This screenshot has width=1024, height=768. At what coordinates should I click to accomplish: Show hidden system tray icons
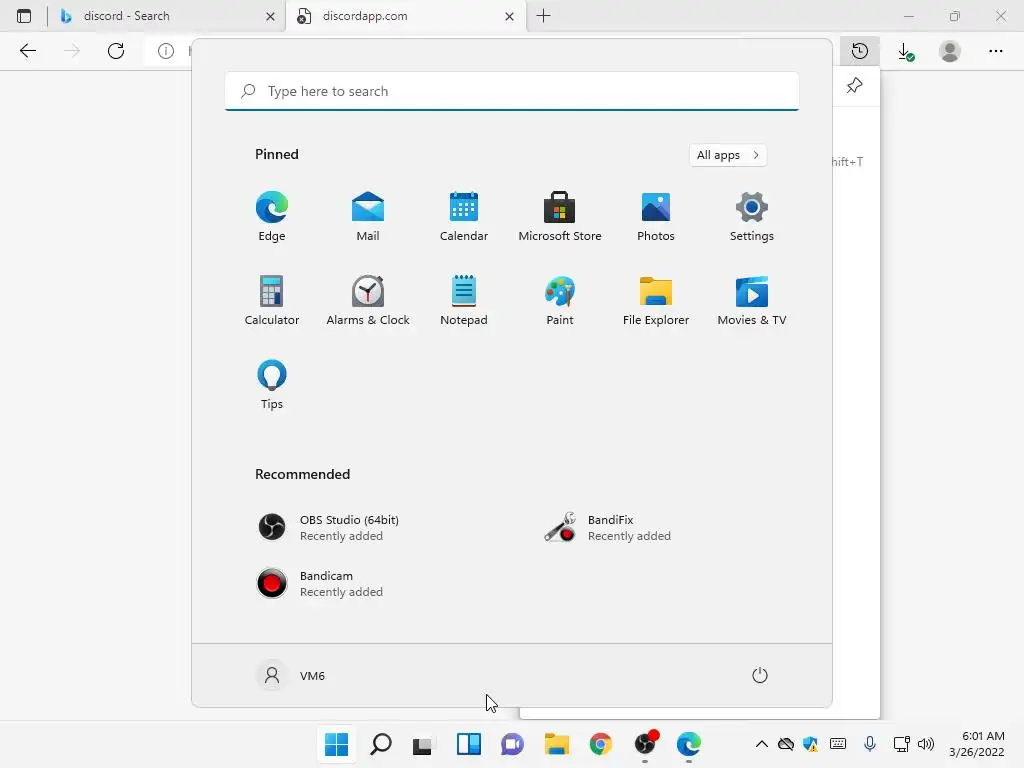(x=761, y=744)
